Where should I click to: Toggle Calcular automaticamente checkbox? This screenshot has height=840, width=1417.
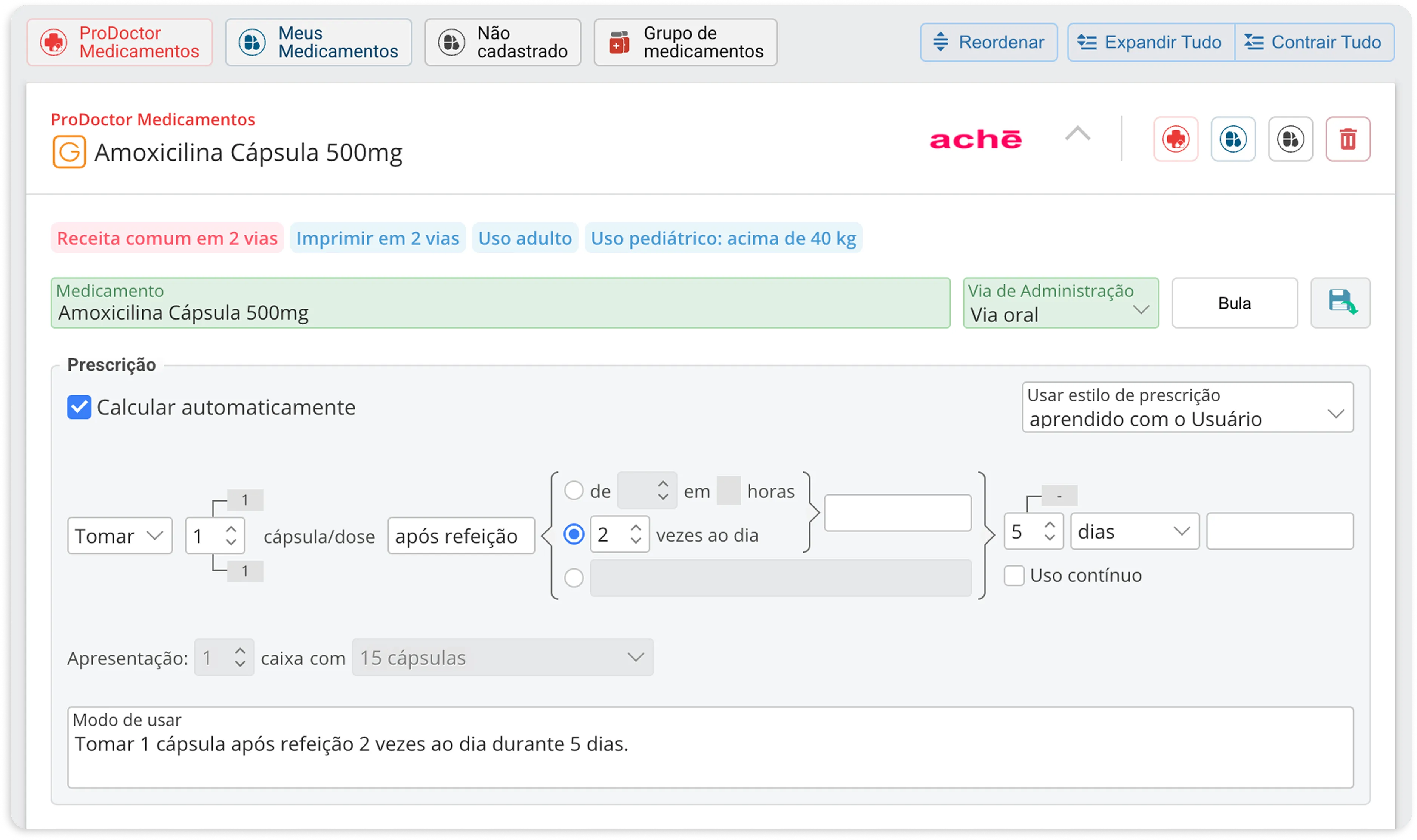pos(79,408)
